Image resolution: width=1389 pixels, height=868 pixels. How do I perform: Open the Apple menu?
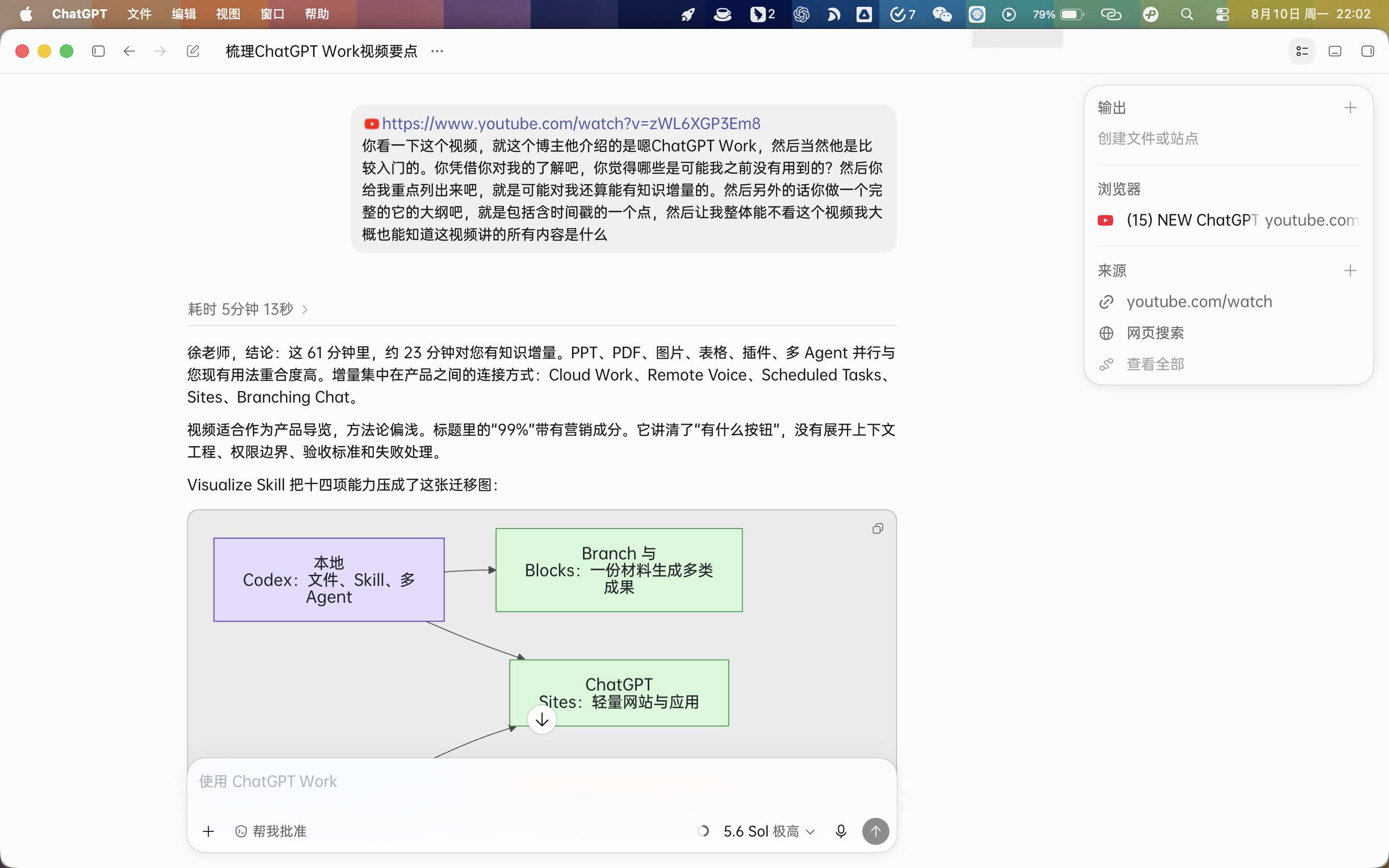(x=26, y=14)
